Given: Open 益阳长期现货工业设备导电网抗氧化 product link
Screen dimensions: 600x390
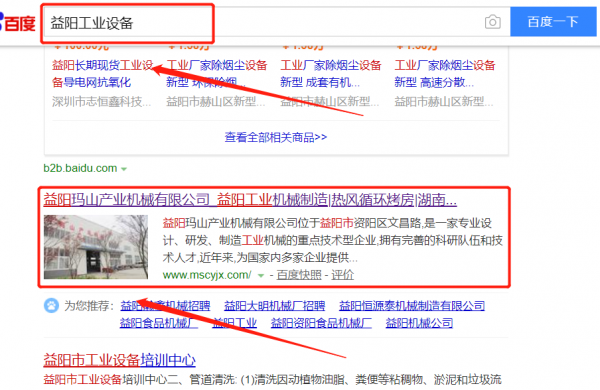Looking at the screenshot, I should 103,73.
